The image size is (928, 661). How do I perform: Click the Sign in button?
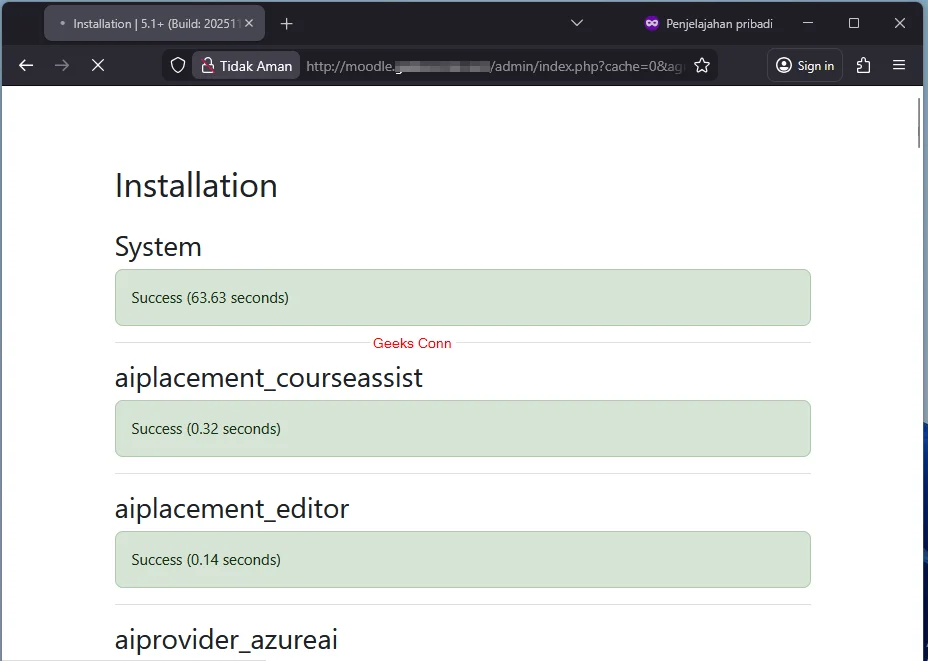pyautogui.click(x=804, y=65)
